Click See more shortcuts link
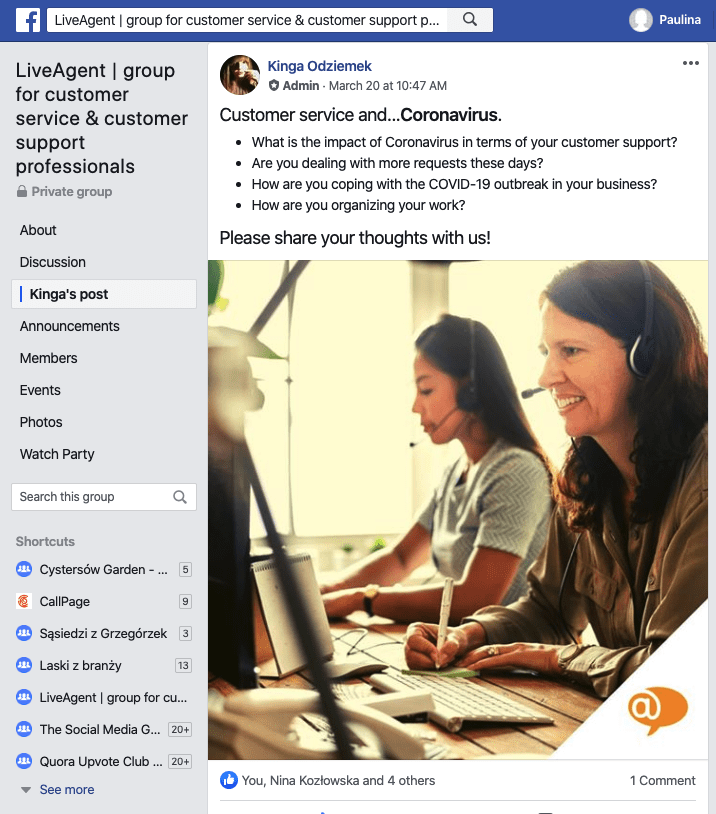 pyautogui.click(x=67, y=790)
